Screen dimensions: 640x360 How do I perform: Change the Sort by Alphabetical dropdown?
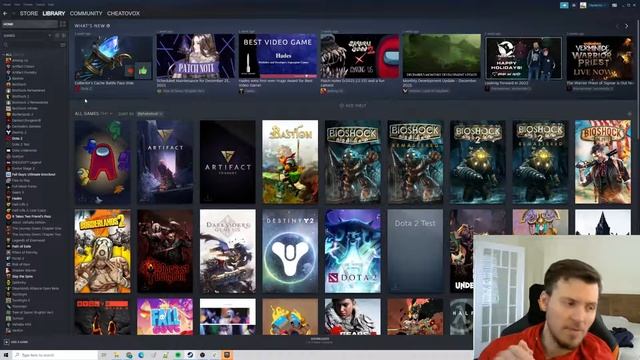(150, 114)
